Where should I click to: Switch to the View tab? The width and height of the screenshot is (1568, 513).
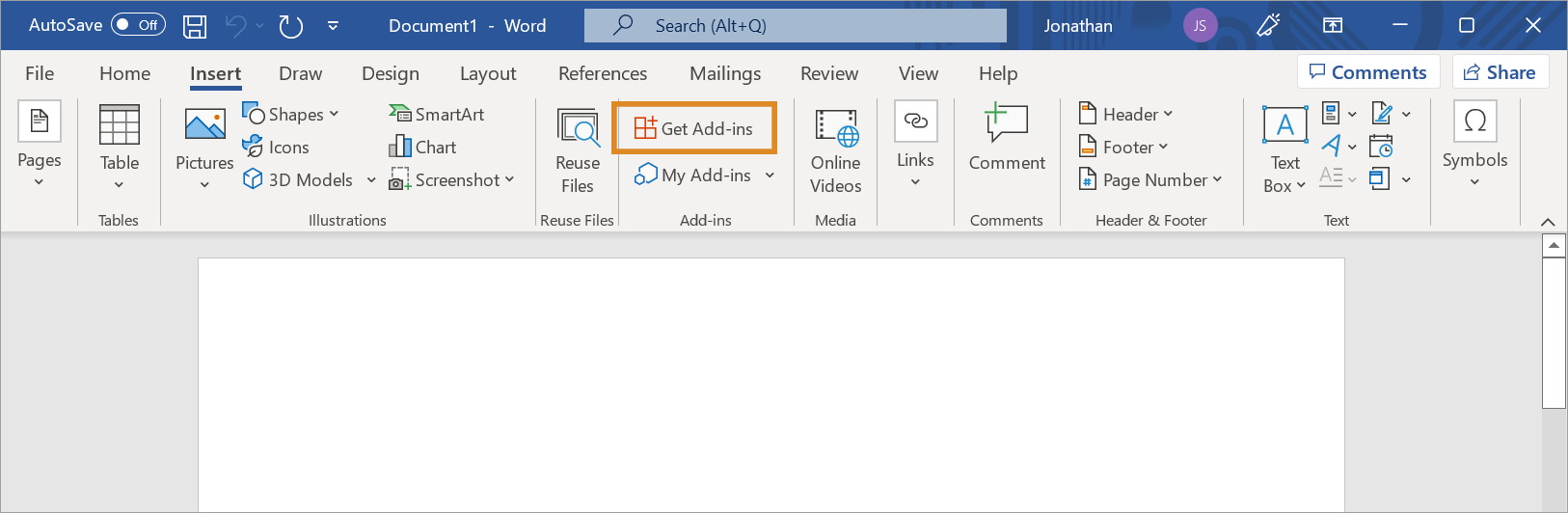pos(918,73)
